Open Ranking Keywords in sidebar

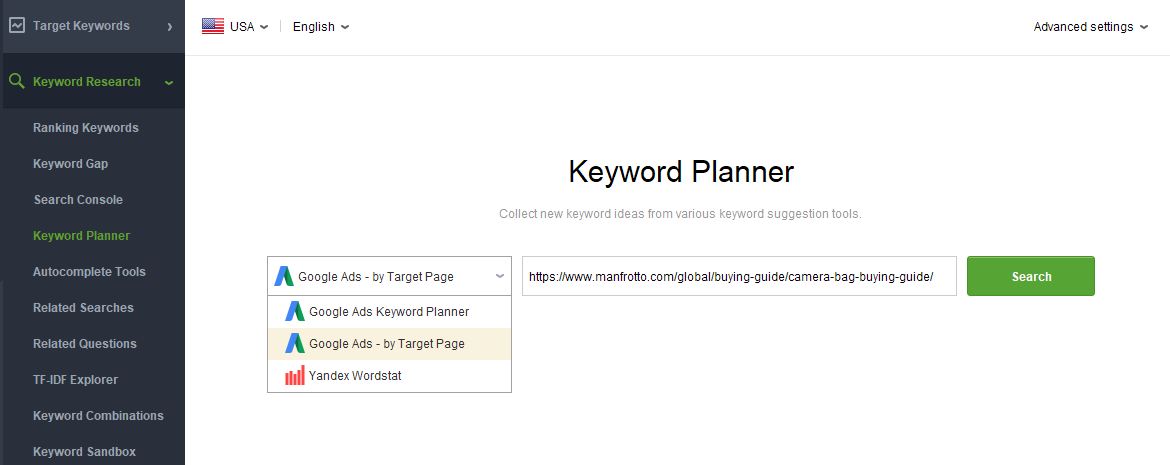click(x=86, y=128)
